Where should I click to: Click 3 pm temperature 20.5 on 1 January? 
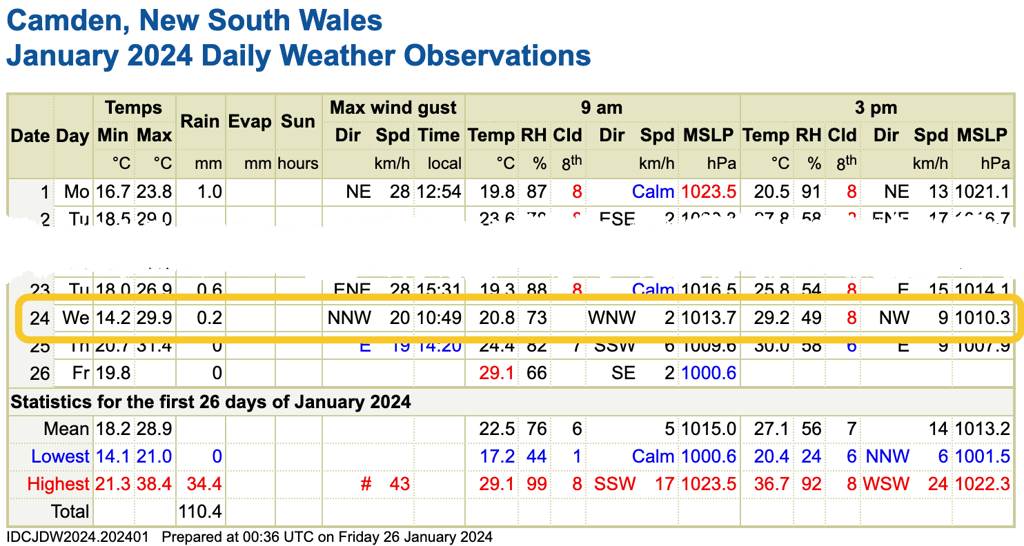pyautogui.click(x=771, y=192)
